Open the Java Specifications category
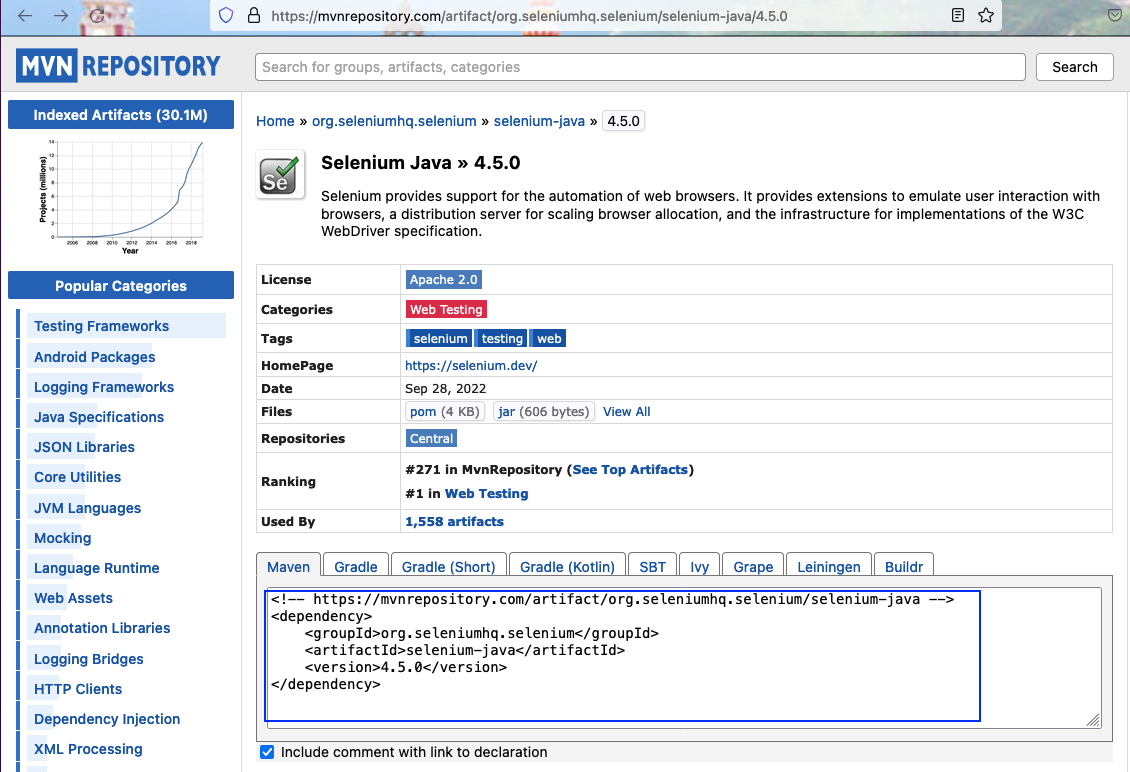1130x772 pixels. click(99, 417)
